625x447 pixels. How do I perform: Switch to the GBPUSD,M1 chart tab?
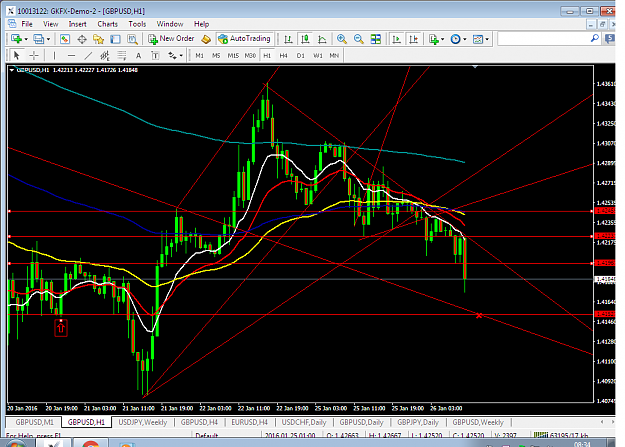click(34, 422)
